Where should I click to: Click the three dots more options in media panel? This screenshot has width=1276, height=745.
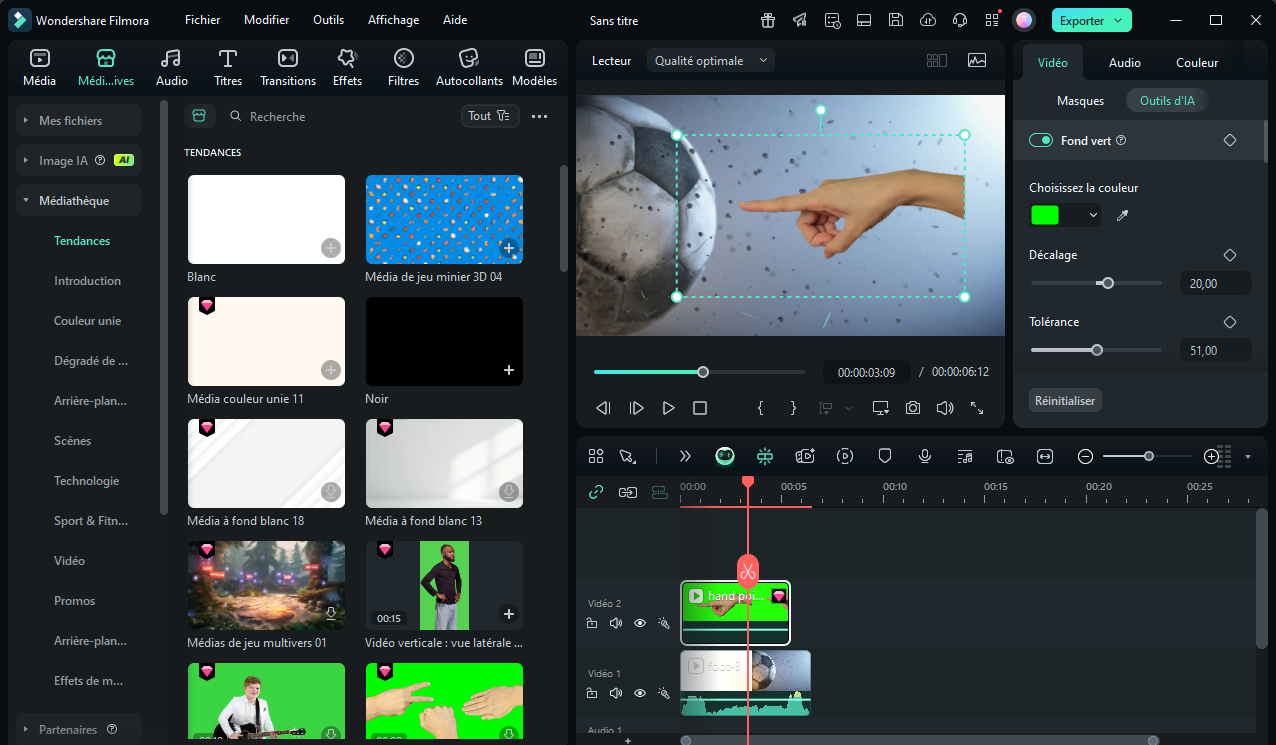click(x=539, y=116)
